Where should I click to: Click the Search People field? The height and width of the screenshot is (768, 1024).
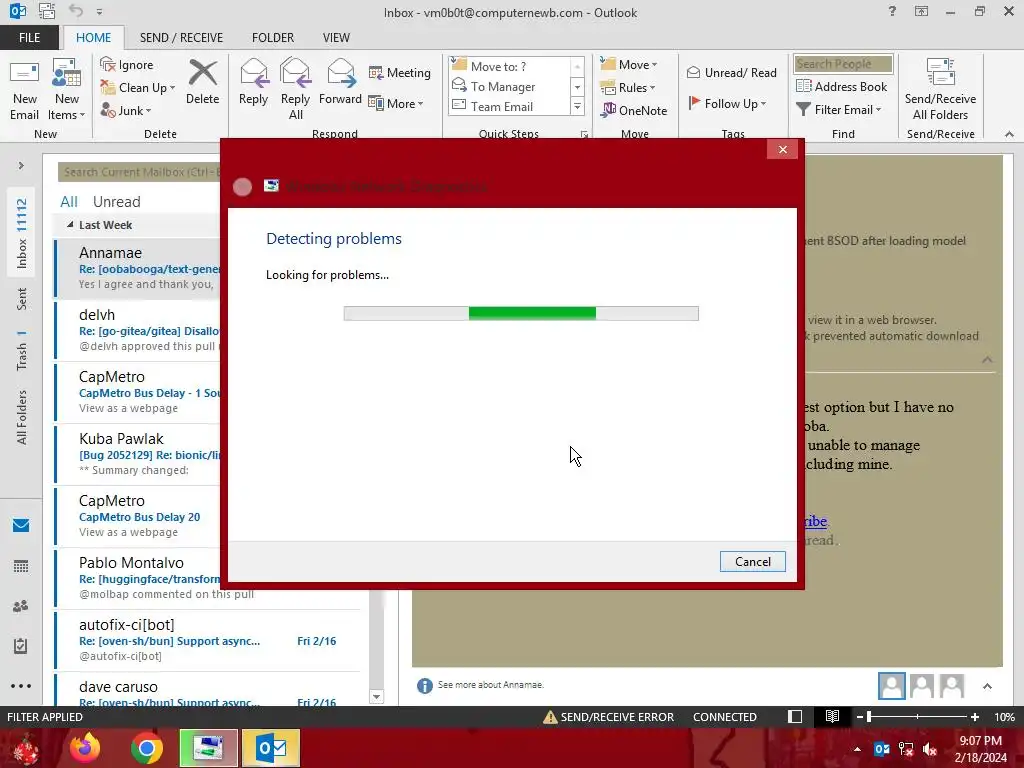point(843,63)
